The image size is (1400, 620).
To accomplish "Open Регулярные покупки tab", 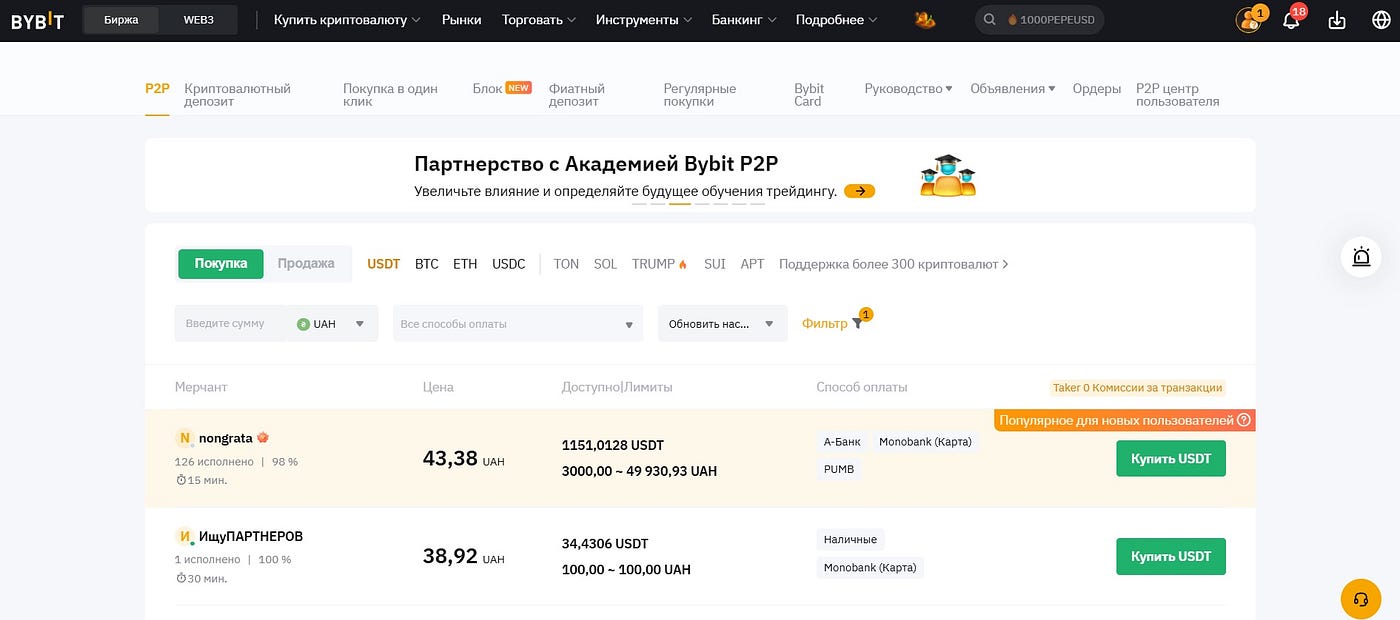I will point(699,95).
